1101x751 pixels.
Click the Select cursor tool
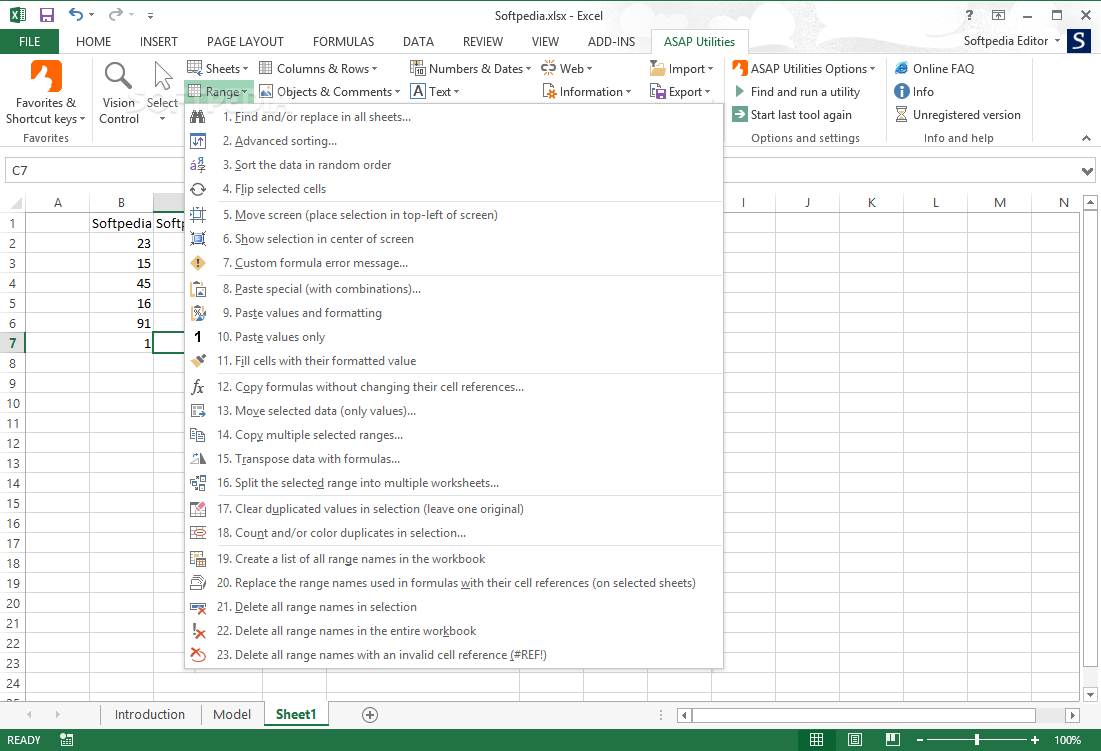(162, 76)
